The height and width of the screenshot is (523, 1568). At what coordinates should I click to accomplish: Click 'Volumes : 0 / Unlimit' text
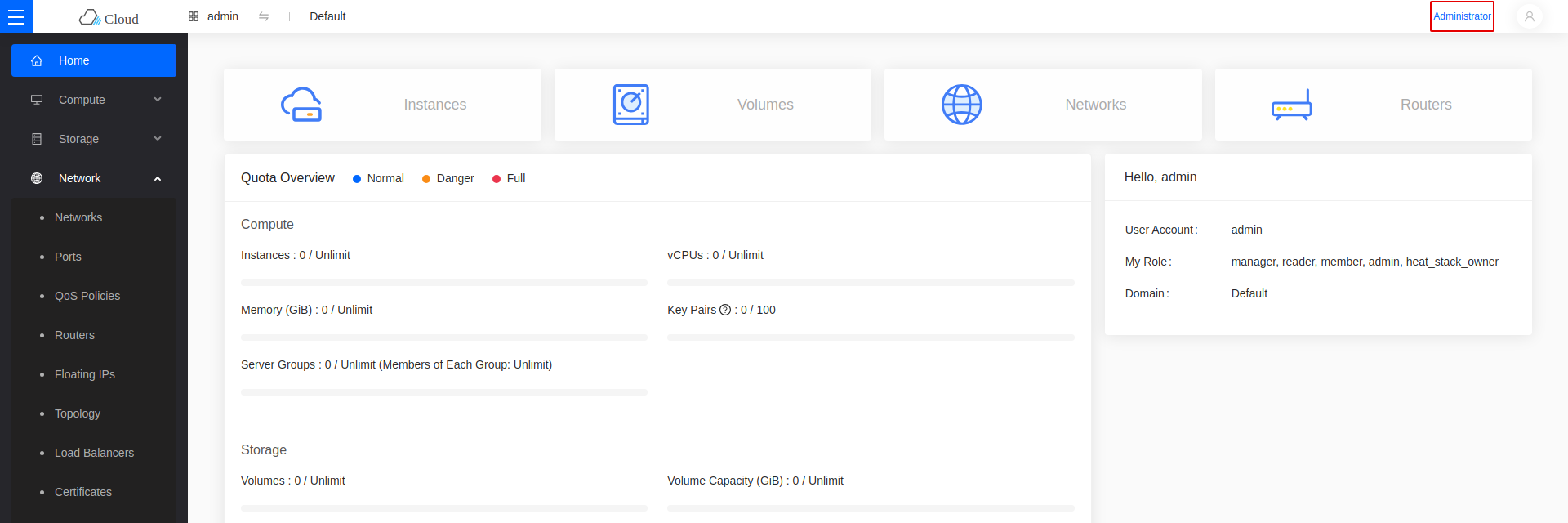pyautogui.click(x=293, y=481)
